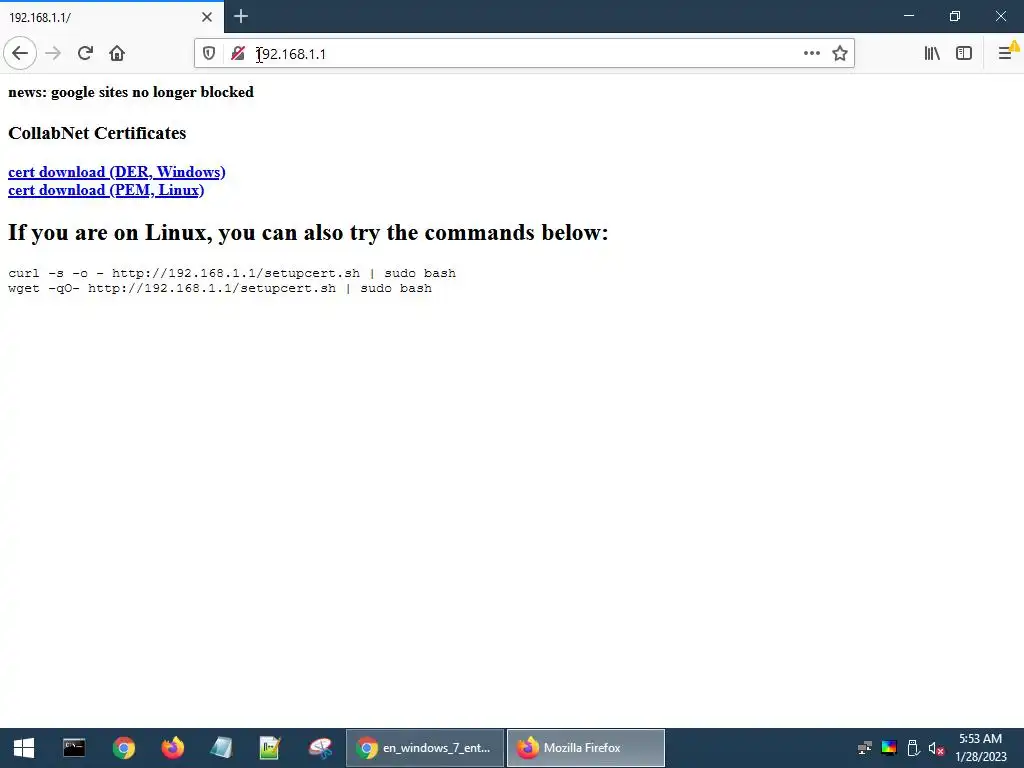Screen dimensions: 1024x768
Task: Open the Firefox home page
Action: tap(117, 53)
